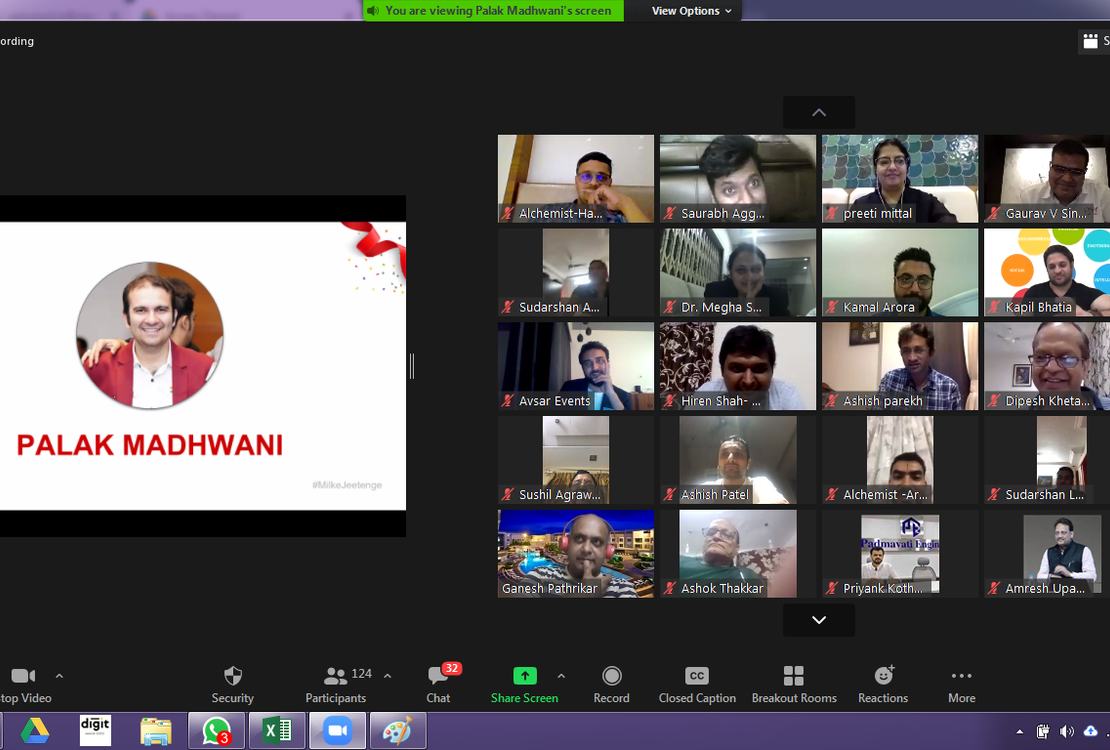This screenshot has width=1110, height=750.
Task: Start recording with the Record button
Action: (x=611, y=676)
